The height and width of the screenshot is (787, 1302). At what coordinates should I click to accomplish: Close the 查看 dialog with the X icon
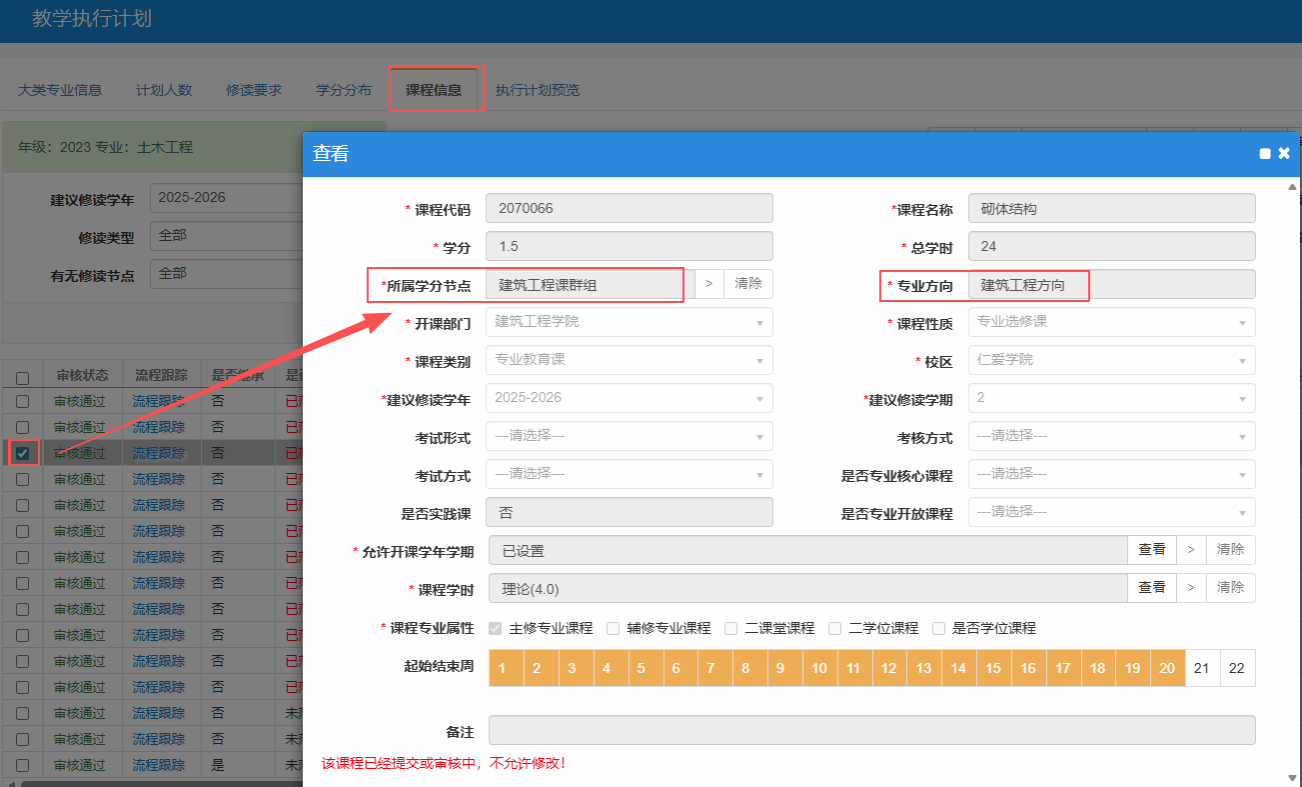point(1284,153)
